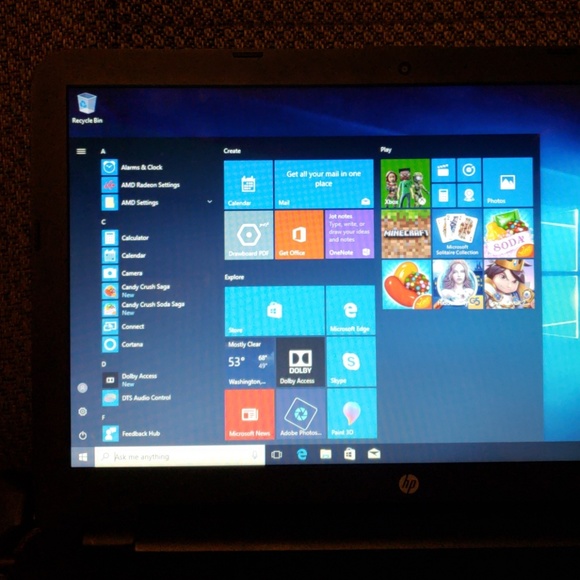Click the Play group heading
Image resolution: width=580 pixels, height=580 pixels.
point(386,150)
